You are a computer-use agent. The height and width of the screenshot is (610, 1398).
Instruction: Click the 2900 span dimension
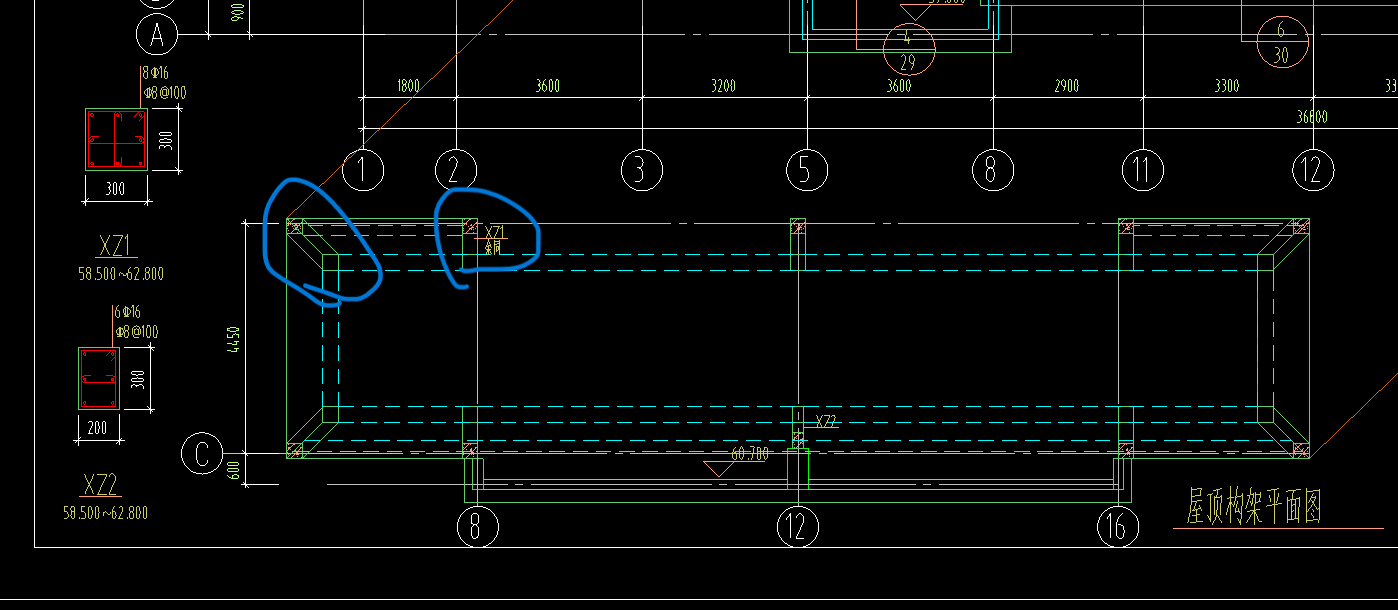coord(1067,86)
